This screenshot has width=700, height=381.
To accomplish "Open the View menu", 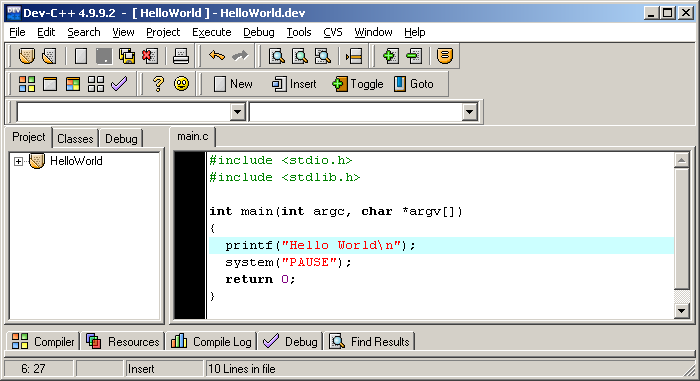I will (x=123, y=32).
